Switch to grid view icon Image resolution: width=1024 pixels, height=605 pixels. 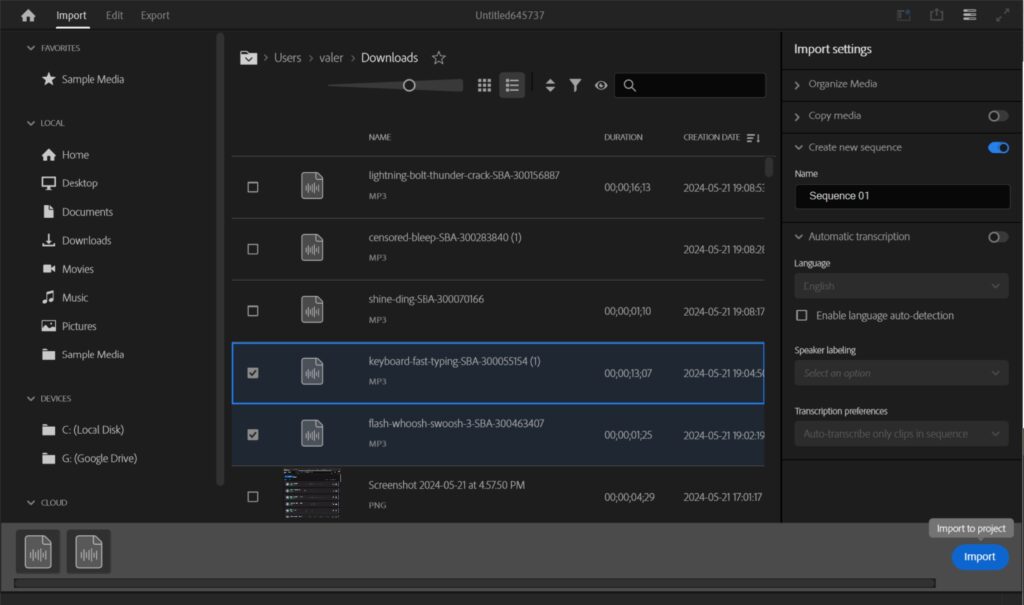pos(484,86)
